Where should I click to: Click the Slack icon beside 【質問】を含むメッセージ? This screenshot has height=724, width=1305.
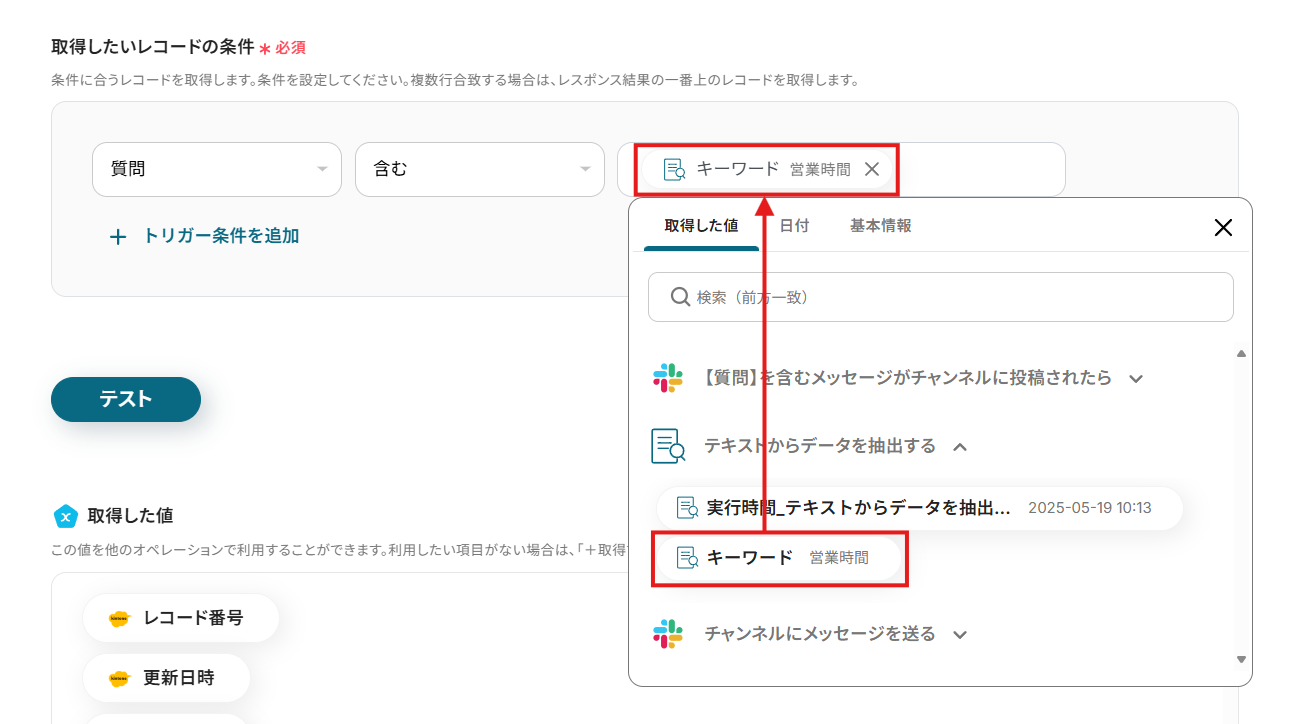pos(667,378)
